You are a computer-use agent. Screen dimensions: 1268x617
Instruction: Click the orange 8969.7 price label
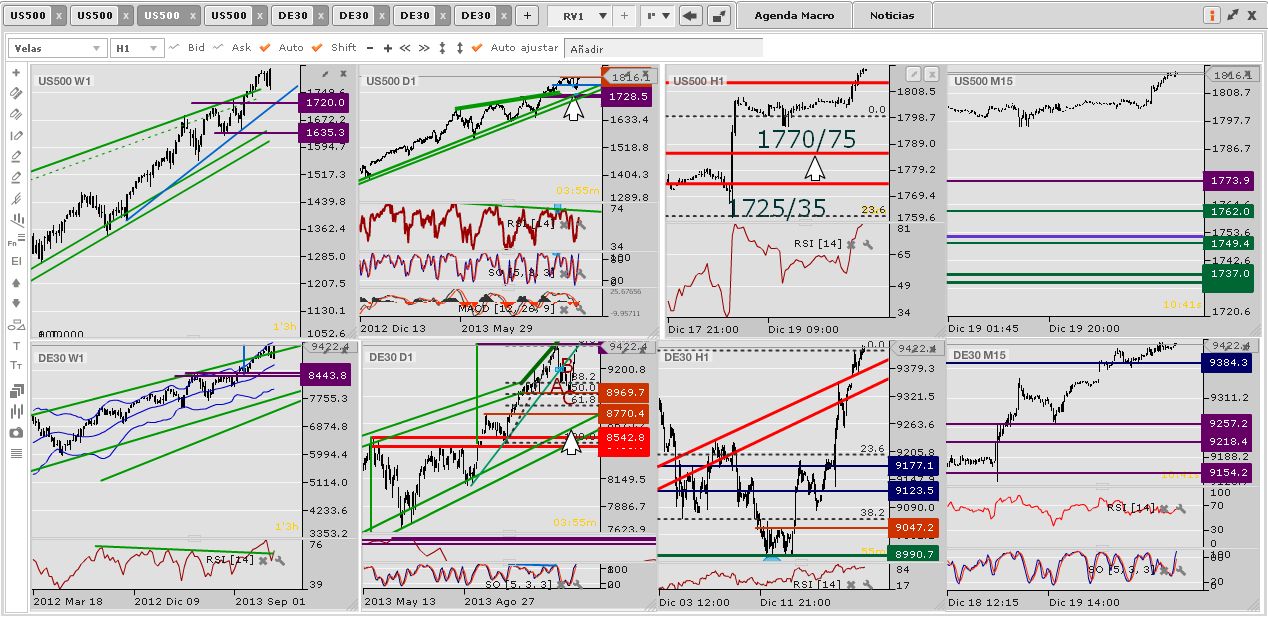tap(625, 393)
